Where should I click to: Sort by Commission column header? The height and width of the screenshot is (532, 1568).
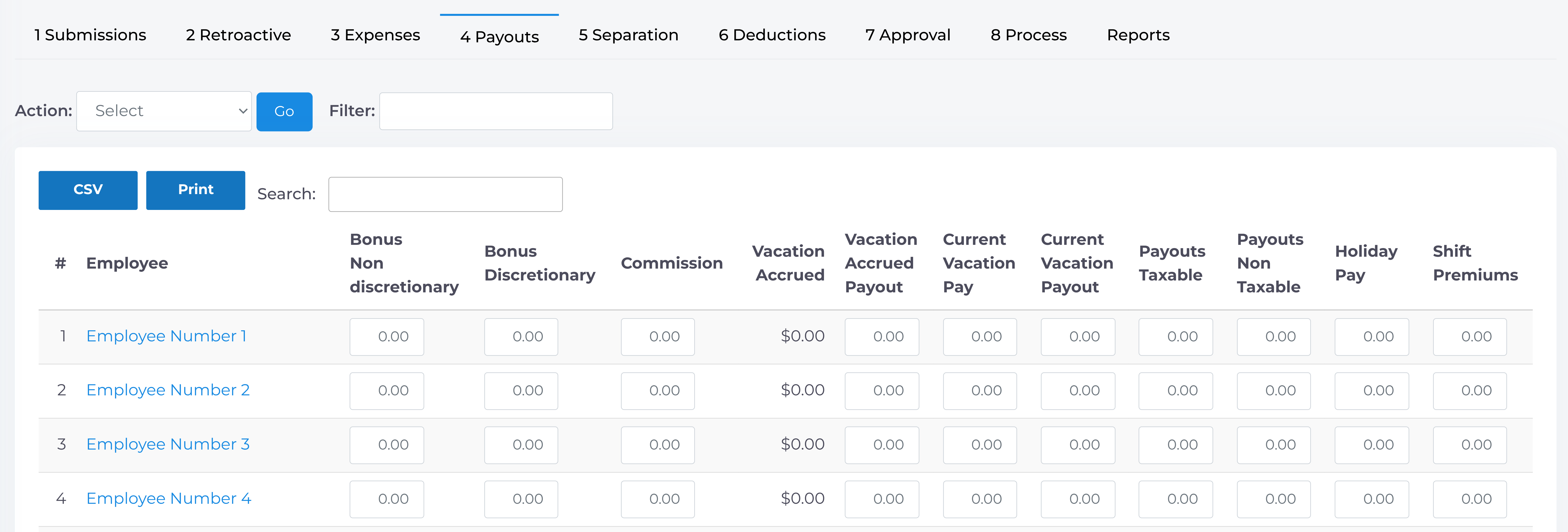(671, 263)
